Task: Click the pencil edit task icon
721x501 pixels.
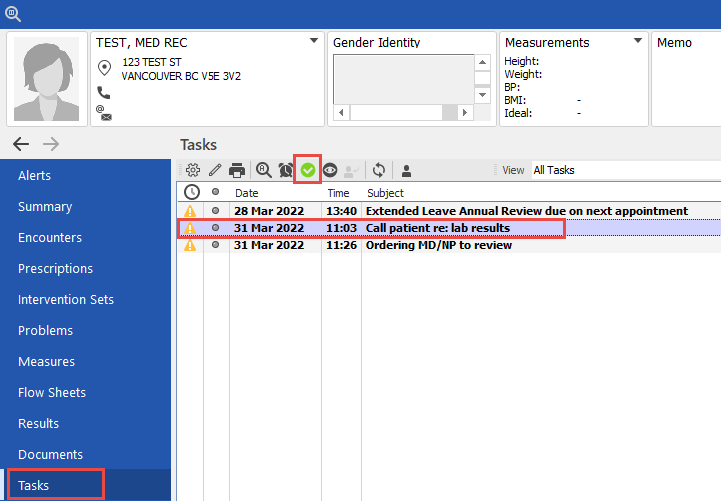Action: tap(215, 170)
